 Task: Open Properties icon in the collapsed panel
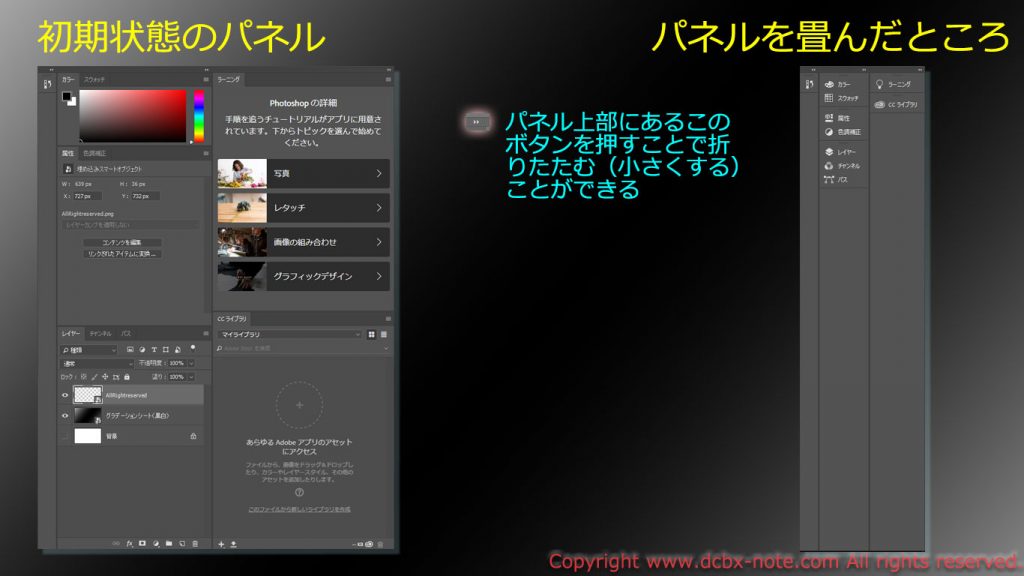tap(829, 118)
